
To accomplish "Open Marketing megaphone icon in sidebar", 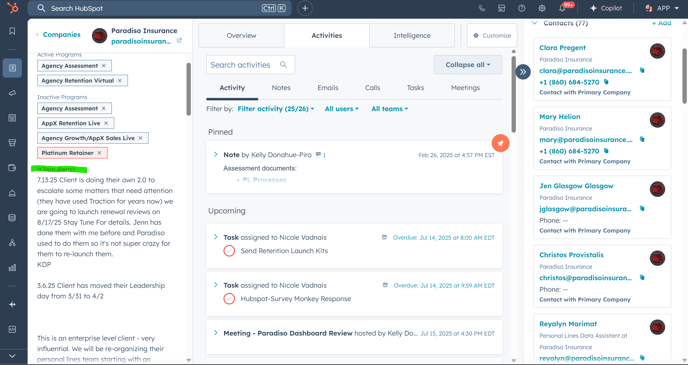I will pos(12,93).
